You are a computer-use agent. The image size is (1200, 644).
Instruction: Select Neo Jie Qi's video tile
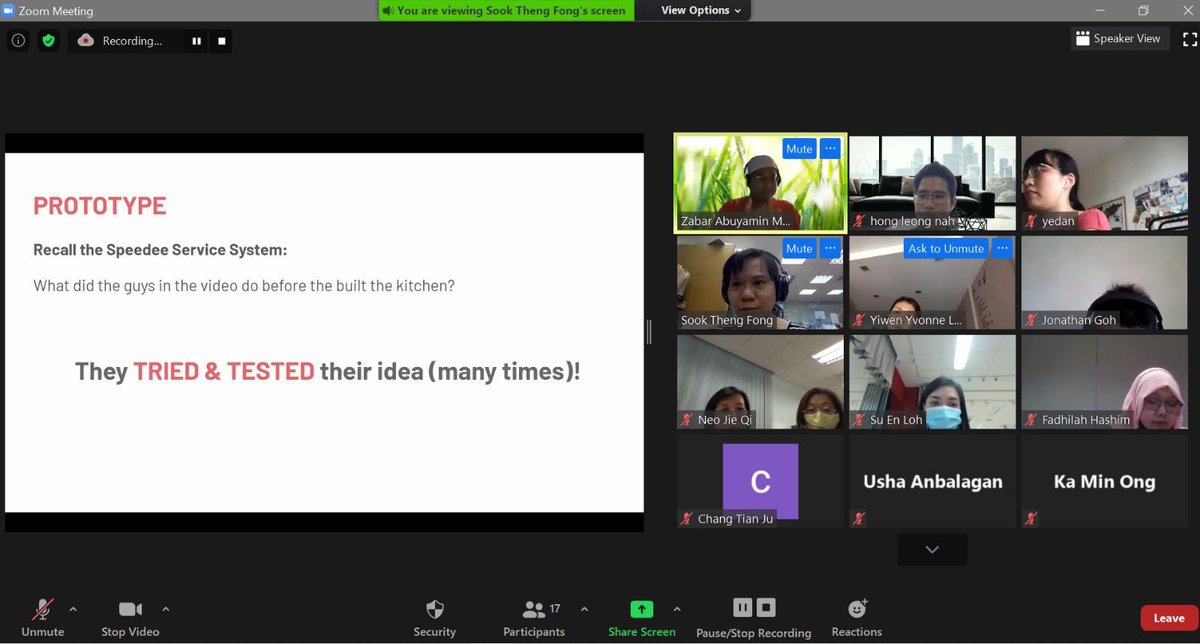click(760, 382)
